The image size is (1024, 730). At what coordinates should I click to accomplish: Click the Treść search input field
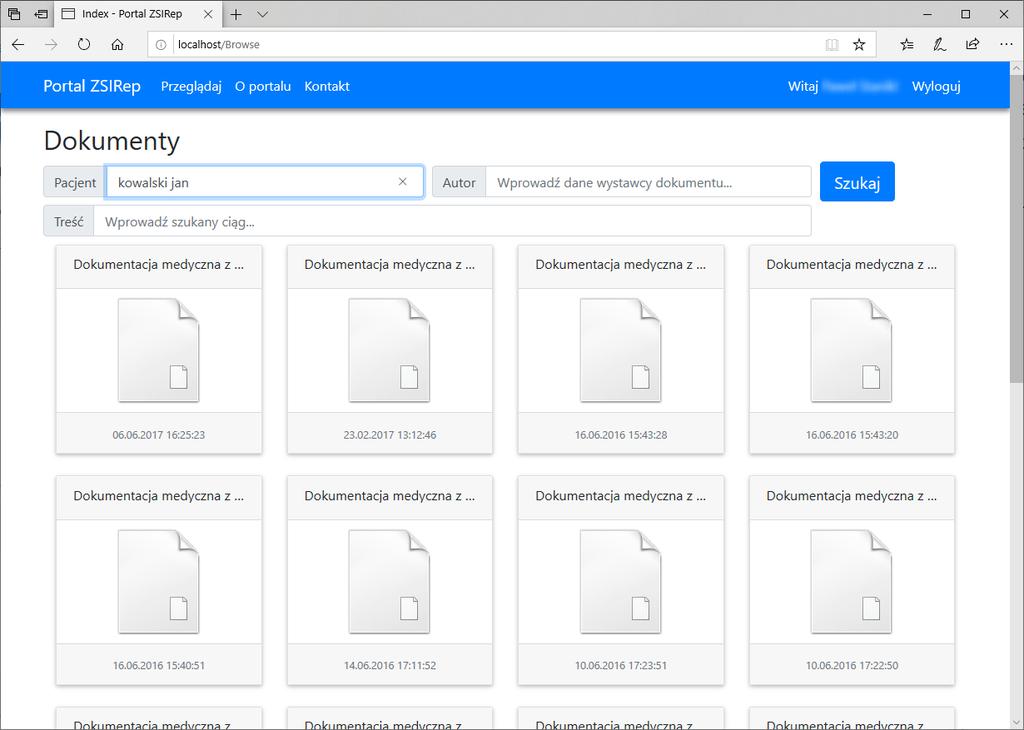453,221
